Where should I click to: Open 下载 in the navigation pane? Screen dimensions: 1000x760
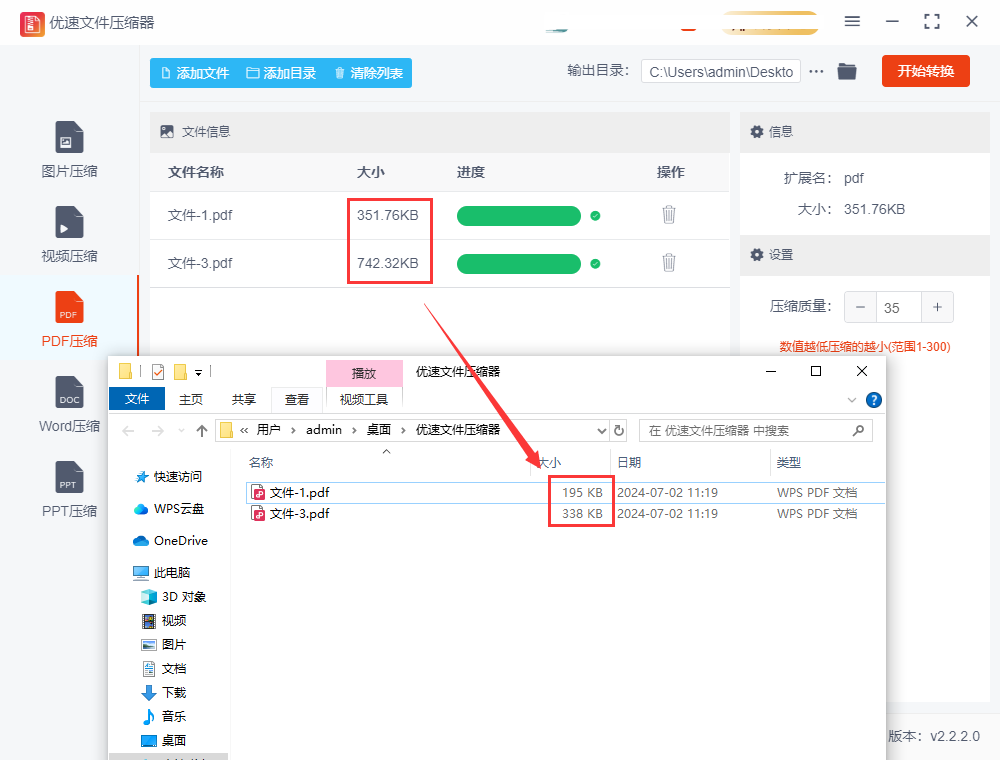pyautogui.click(x=165, y=692)
